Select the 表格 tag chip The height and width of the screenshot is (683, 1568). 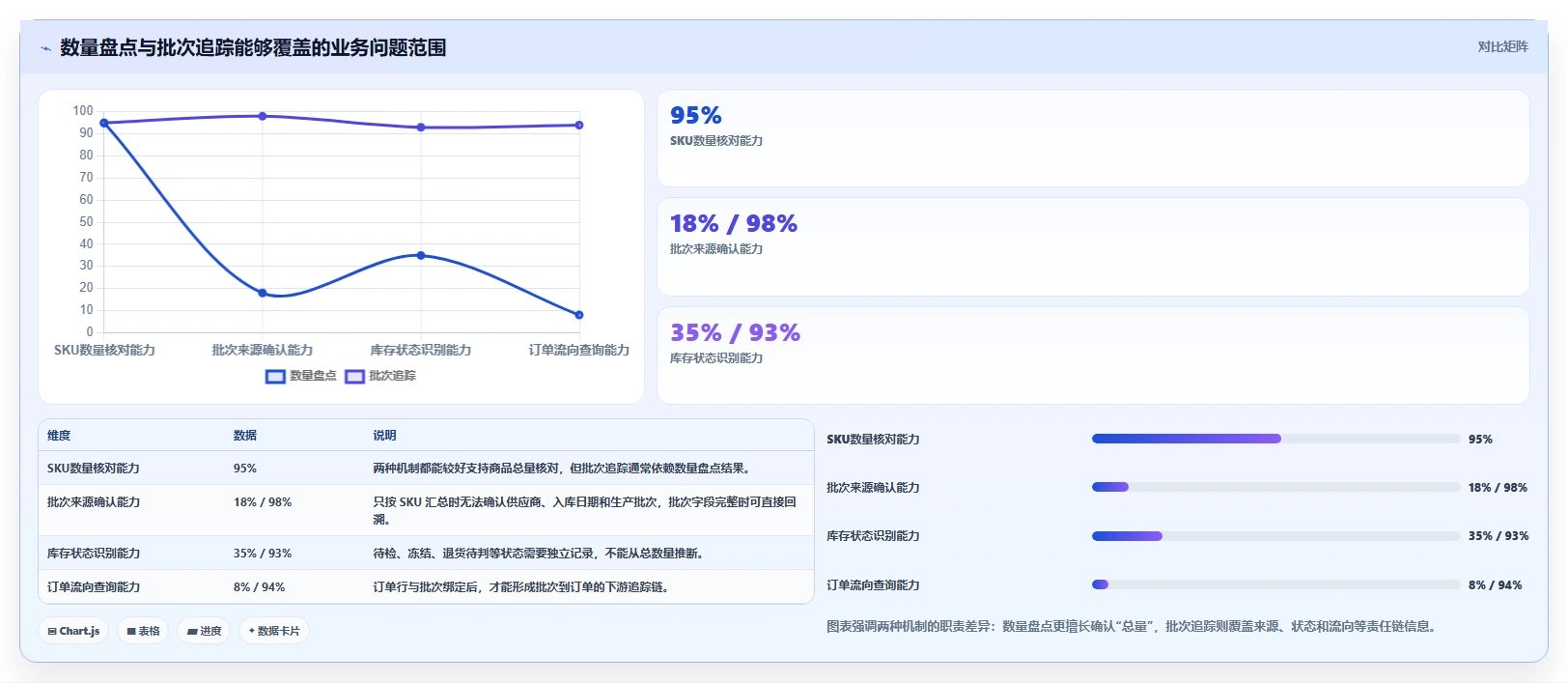coord(143,631)
